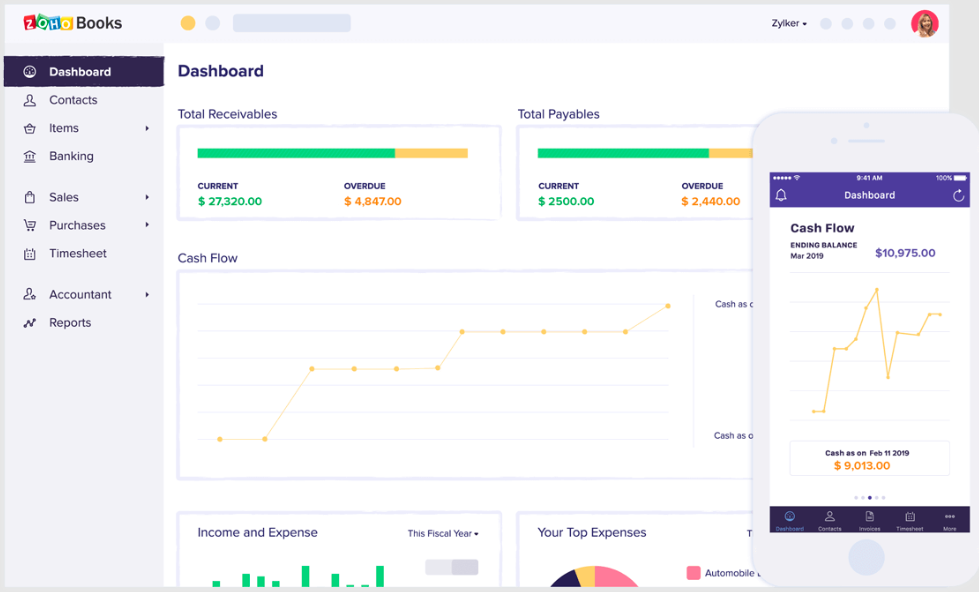Click the refresh icon on phone
This screenshot has height=592, width=979.
click(958, 195)
